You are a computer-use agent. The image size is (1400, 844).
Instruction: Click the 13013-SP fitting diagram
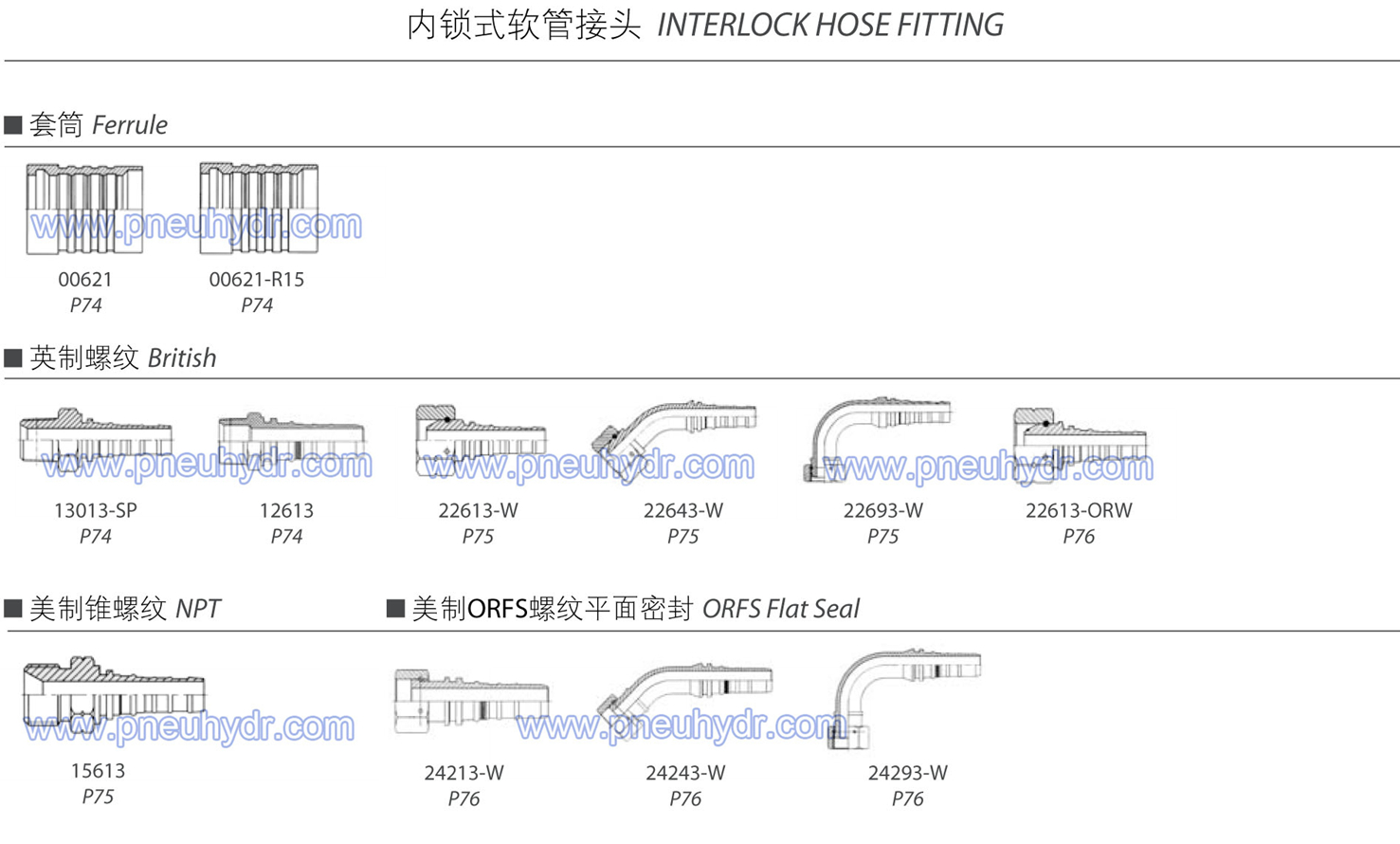coord(96,439)
